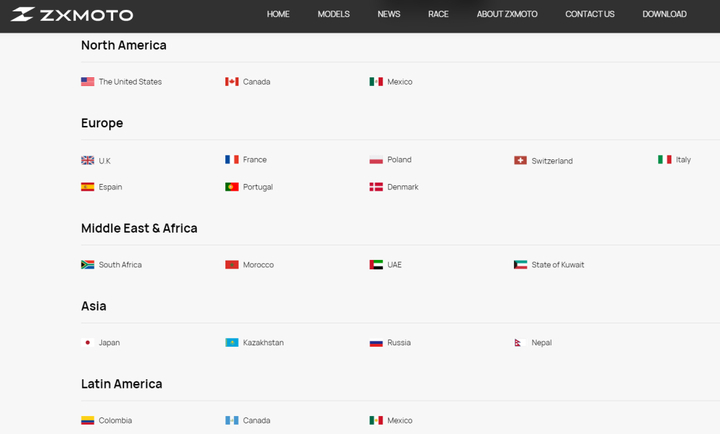Click the Denmark flag icon
Screen dimensions: 720x434
pos(376,187)
